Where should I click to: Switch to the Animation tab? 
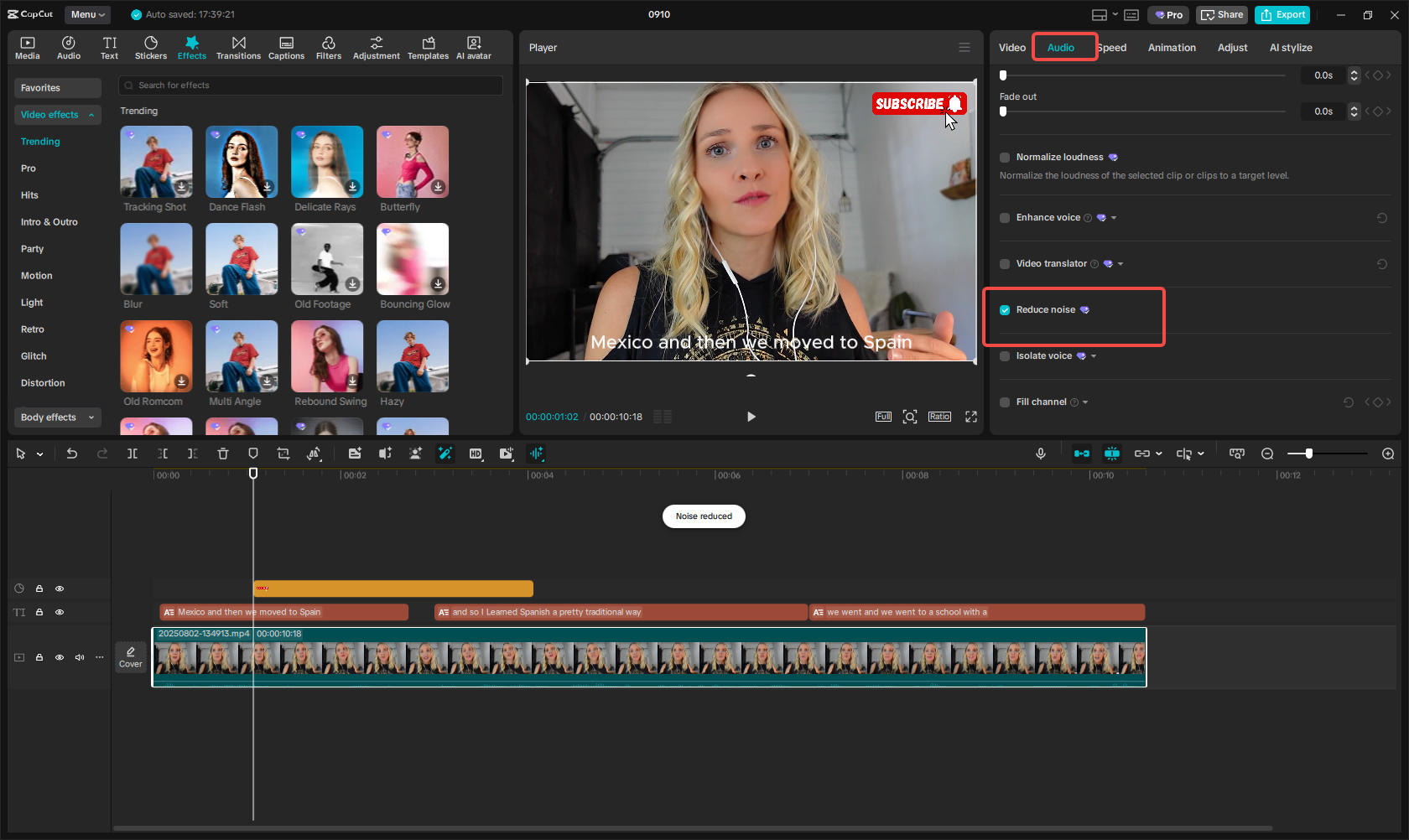click(1172, 48)
